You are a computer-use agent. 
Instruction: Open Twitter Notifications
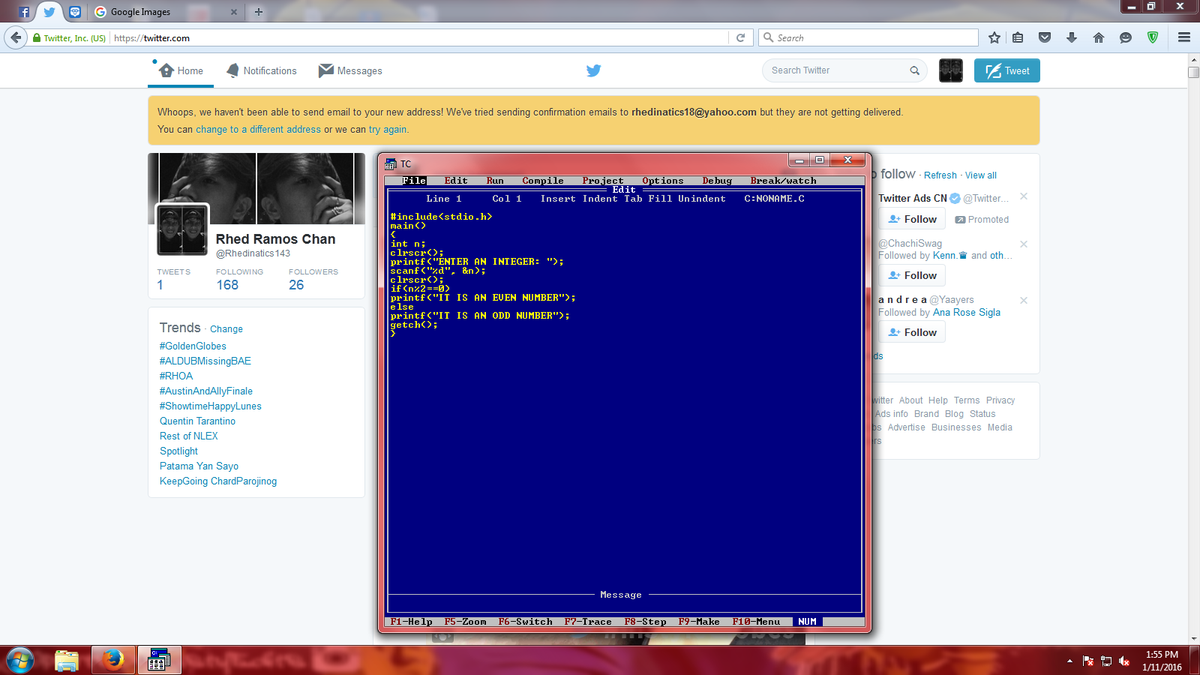[262, 71]
